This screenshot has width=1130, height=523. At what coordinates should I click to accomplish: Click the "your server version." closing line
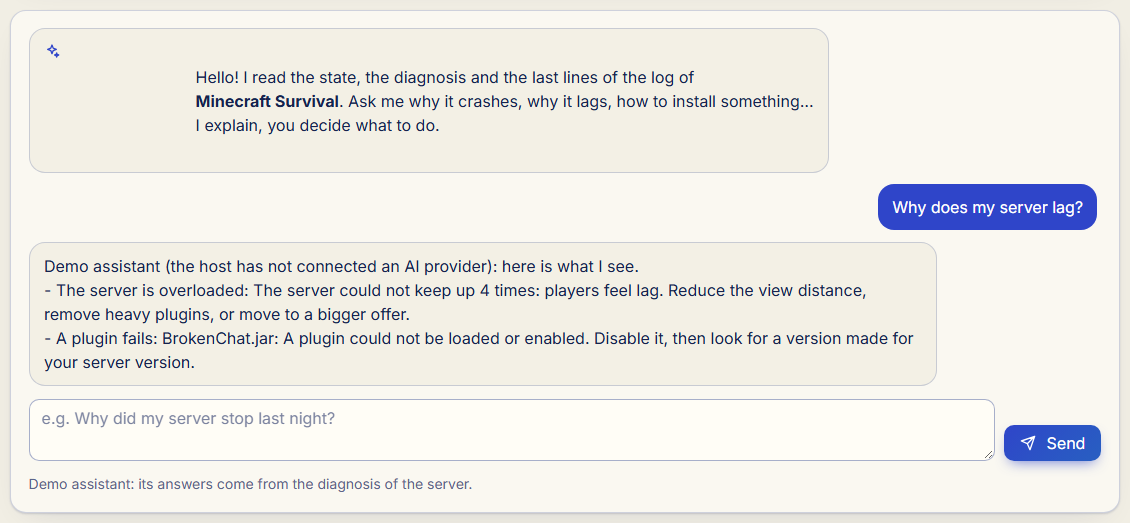120,362
